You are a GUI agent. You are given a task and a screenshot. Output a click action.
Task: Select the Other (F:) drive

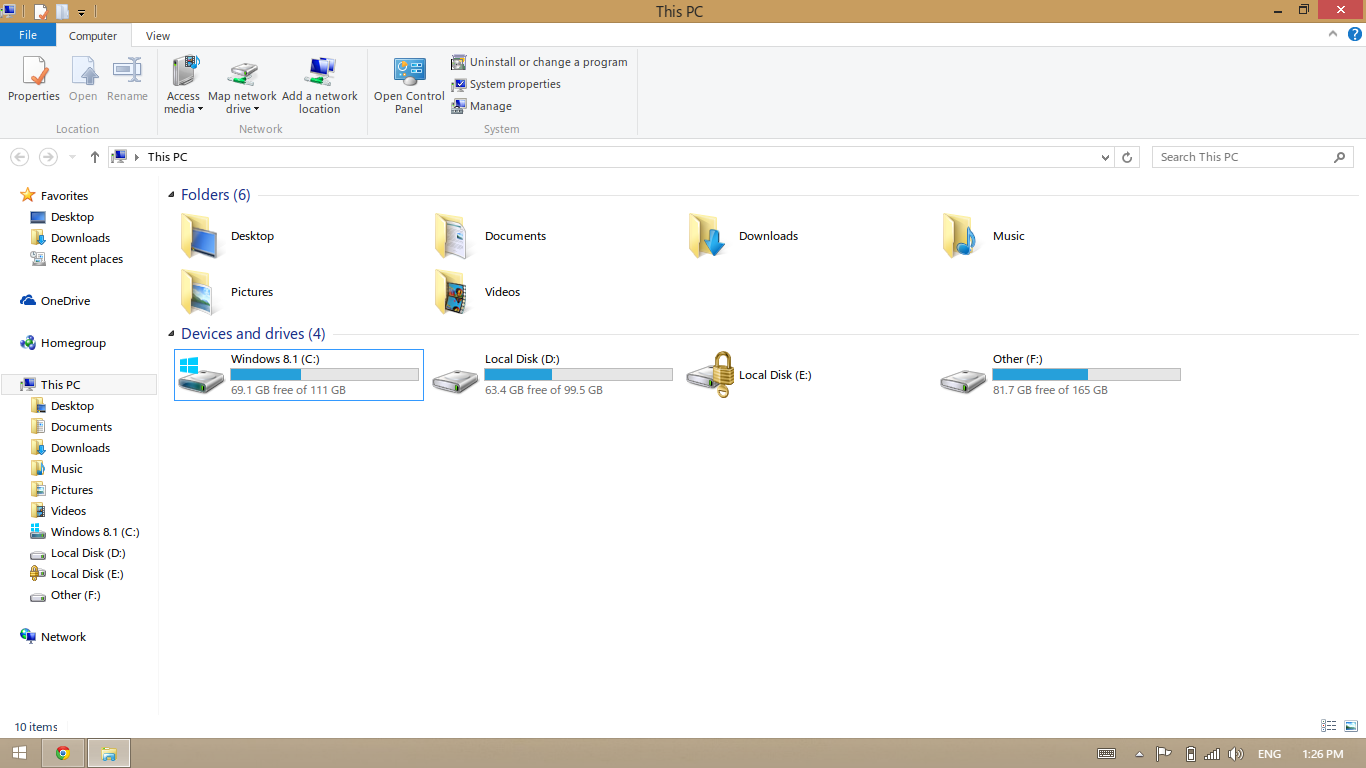click(x=1061, y=375)
